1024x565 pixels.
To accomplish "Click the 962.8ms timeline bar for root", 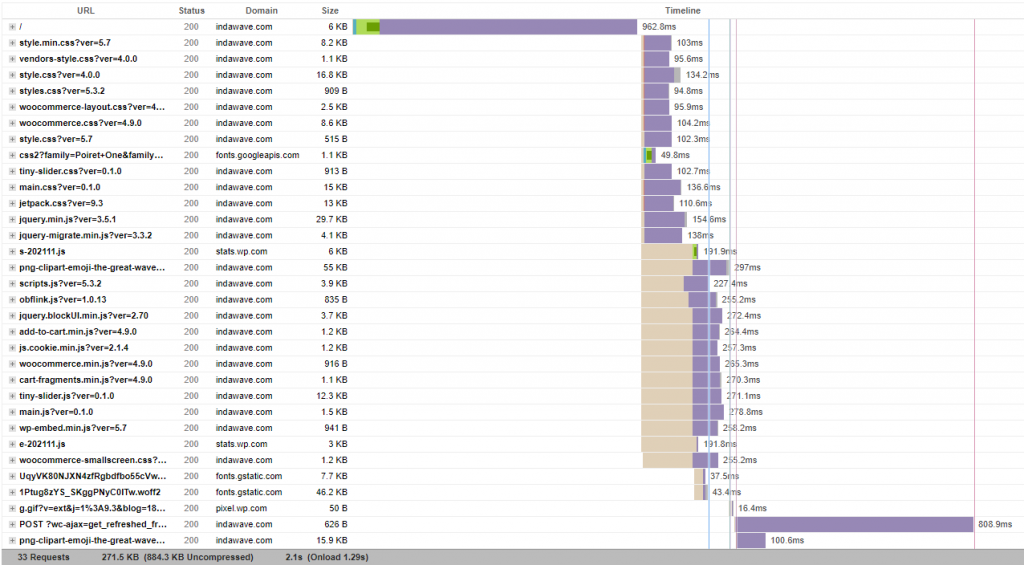I will (508, 27).
